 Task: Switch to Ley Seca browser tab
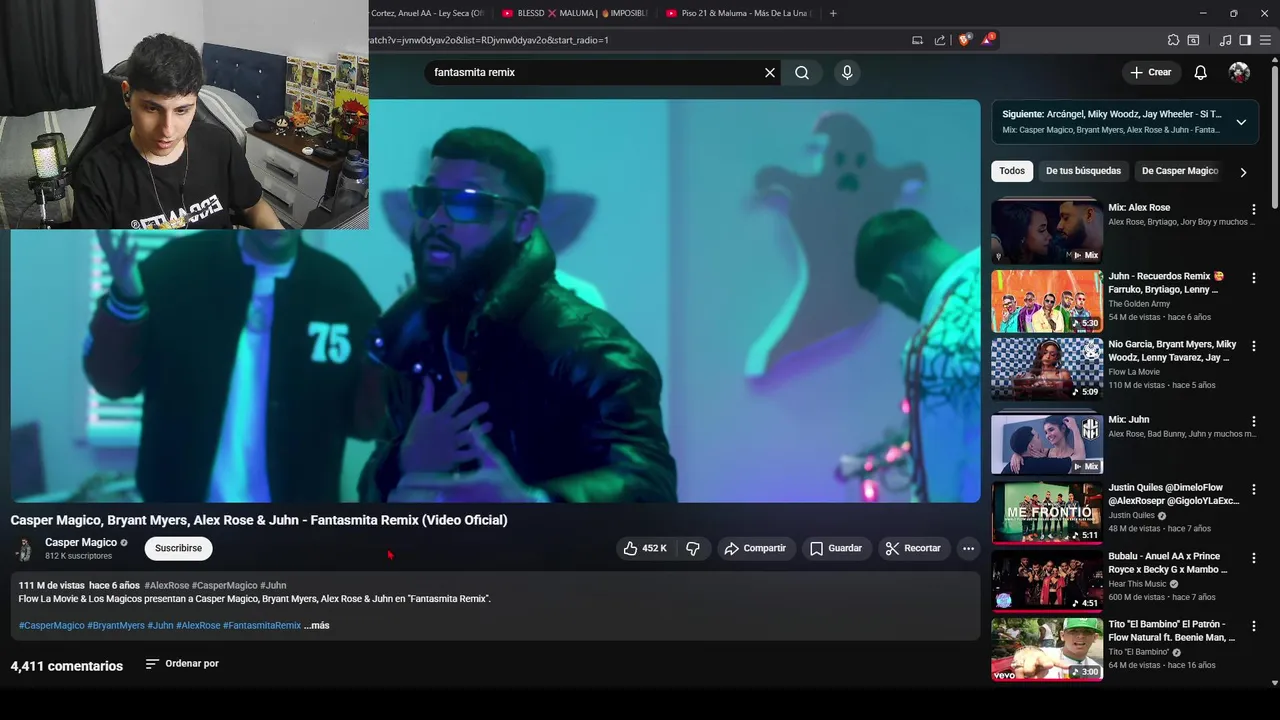click(x=428, y=13)
